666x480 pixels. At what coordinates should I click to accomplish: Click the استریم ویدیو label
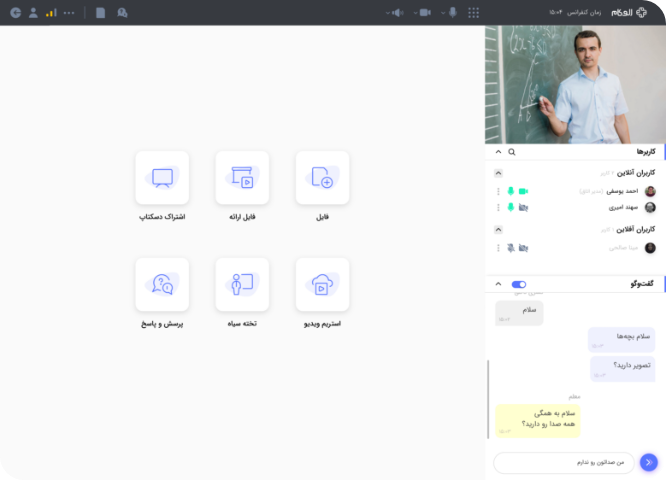click(x=322, y=324)
